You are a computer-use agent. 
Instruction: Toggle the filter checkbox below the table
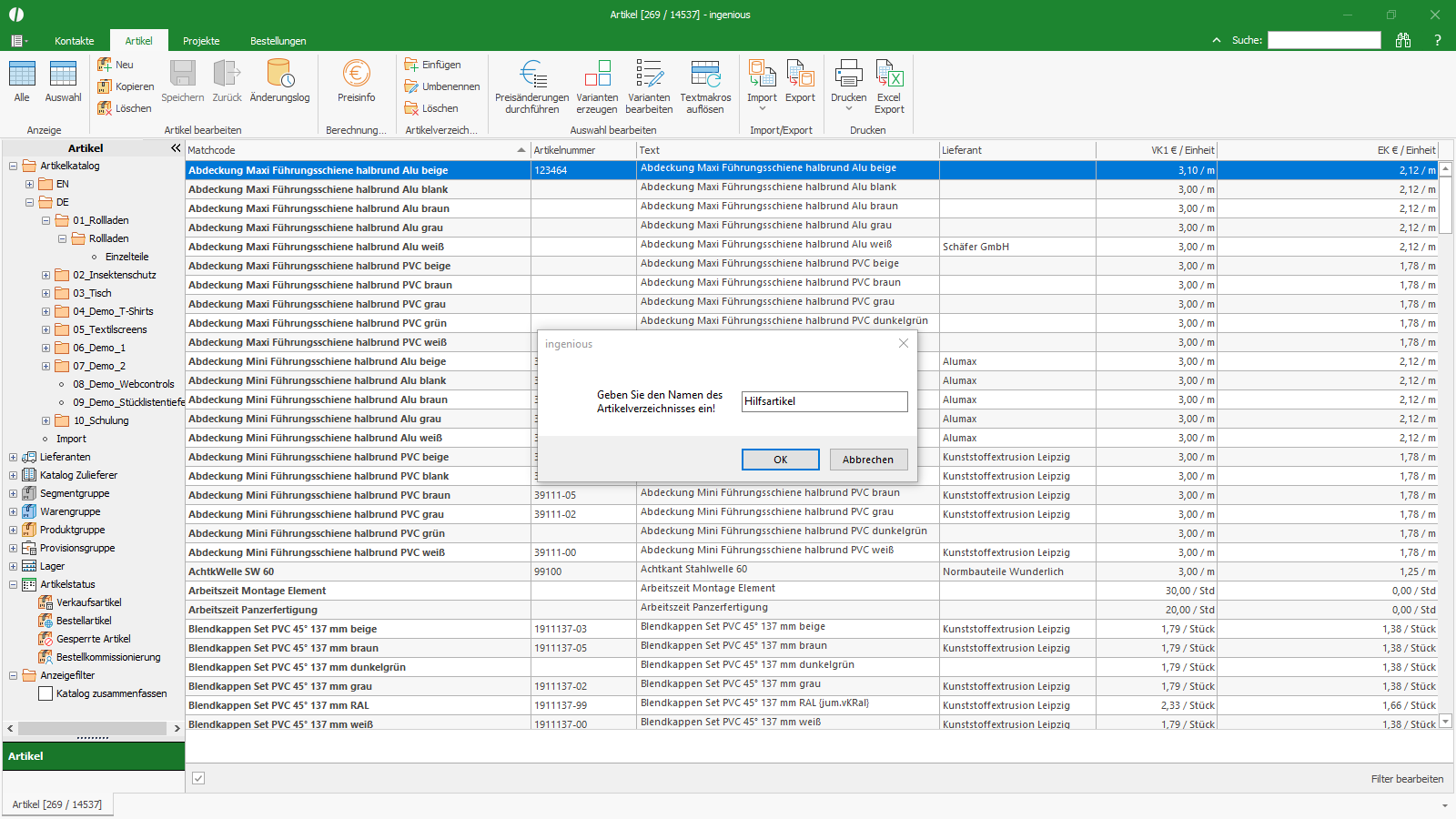click(198, 778)
